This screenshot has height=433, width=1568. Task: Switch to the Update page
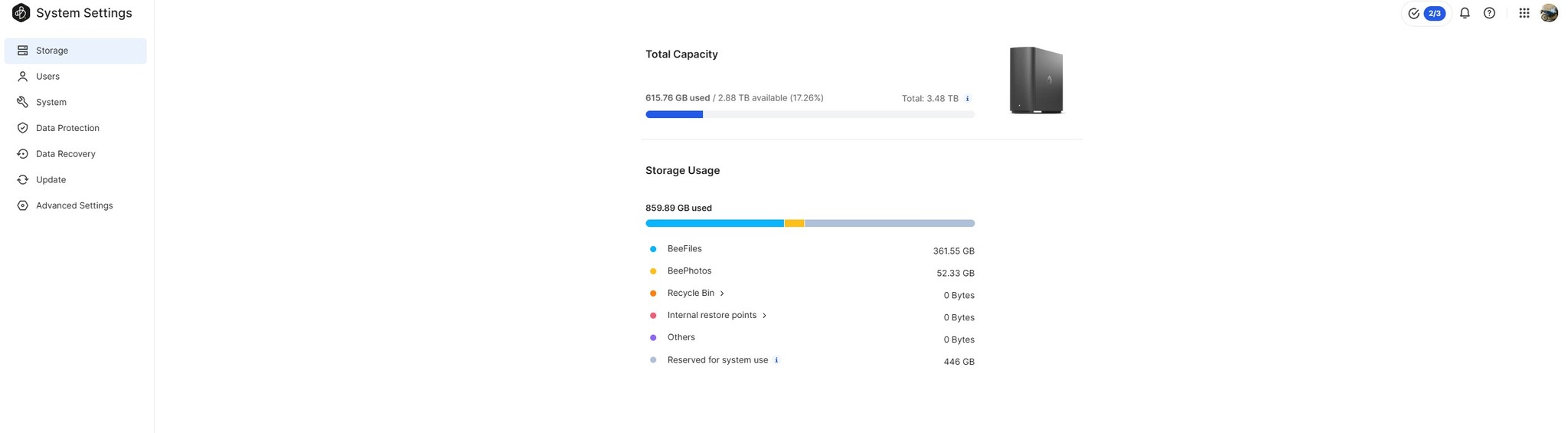coord(51,180)
